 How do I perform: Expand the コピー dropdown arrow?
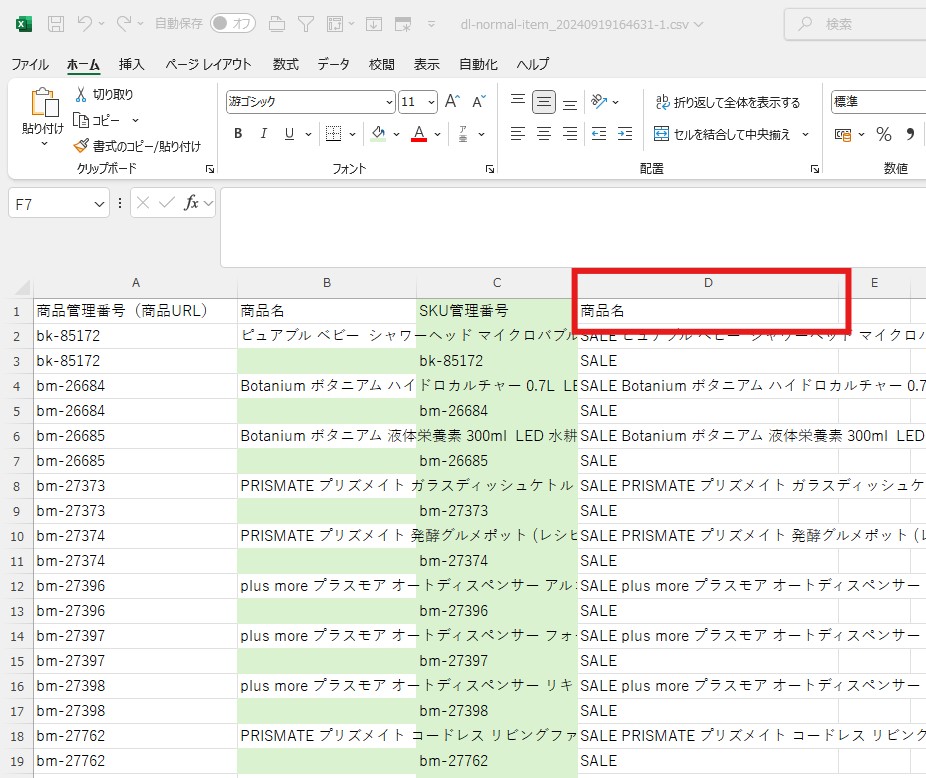(135, 121)
